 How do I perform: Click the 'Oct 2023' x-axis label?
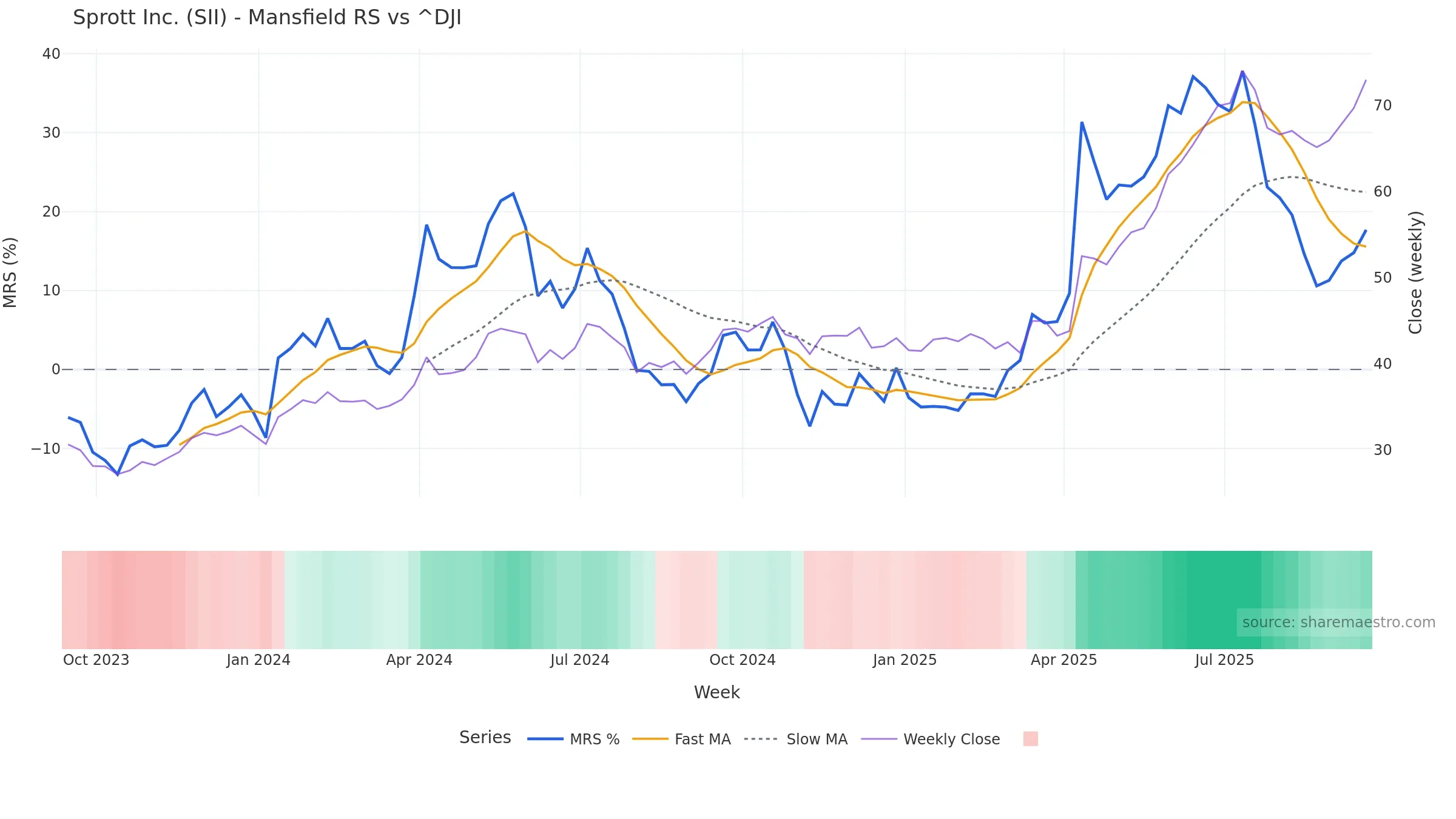[x=96, y=660]
